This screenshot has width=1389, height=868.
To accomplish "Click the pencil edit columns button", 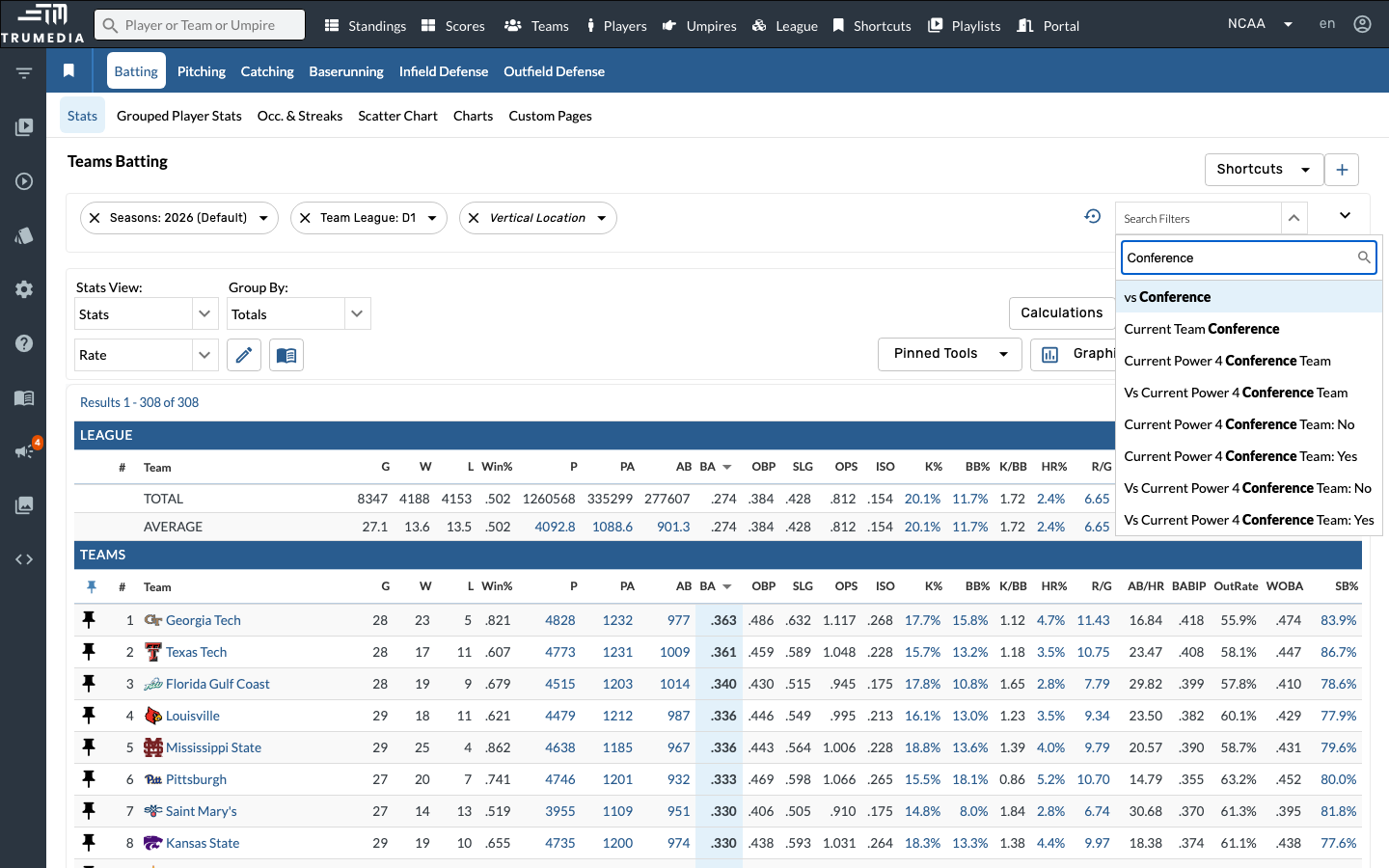I will pos(244,355).
